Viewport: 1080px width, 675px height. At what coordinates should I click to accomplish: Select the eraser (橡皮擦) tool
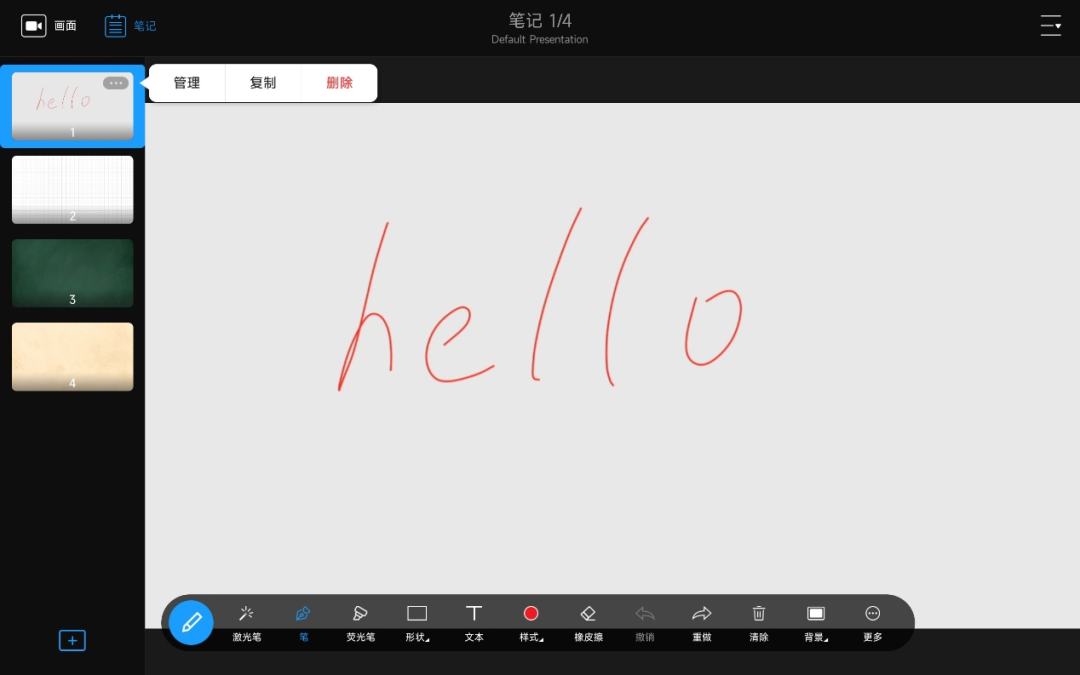(588, 620)
